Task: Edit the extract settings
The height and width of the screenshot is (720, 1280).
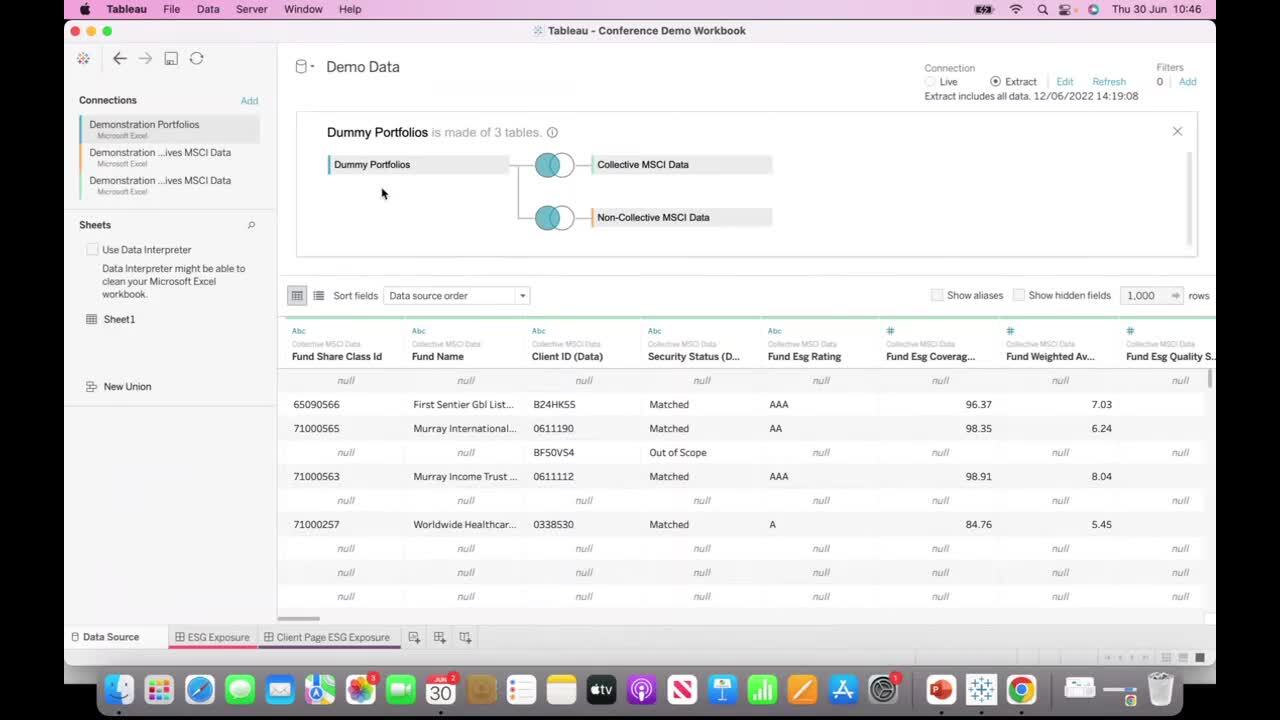Action: pyautogui.click(x=1065, y=82)
